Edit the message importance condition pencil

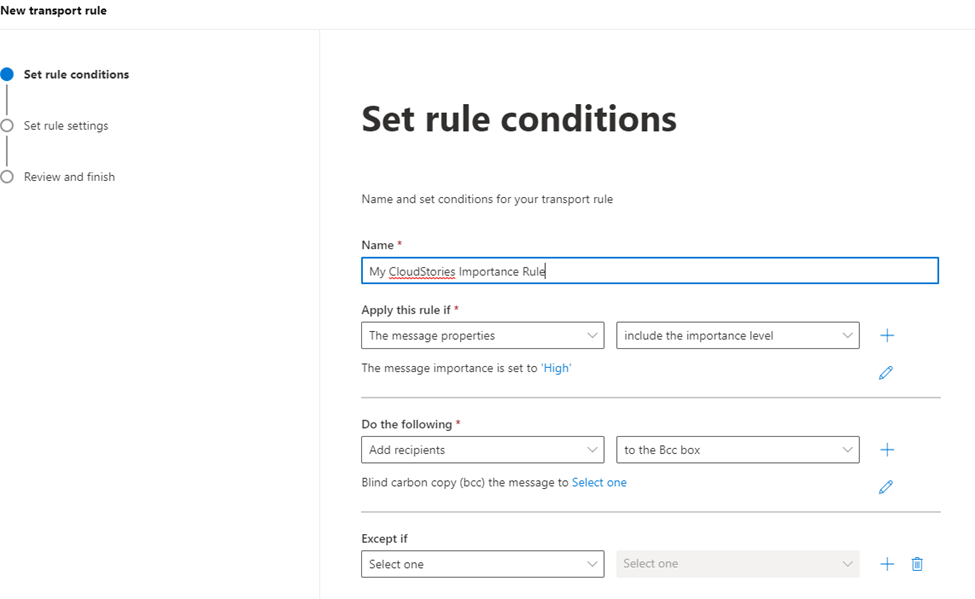tap(885, 373)
